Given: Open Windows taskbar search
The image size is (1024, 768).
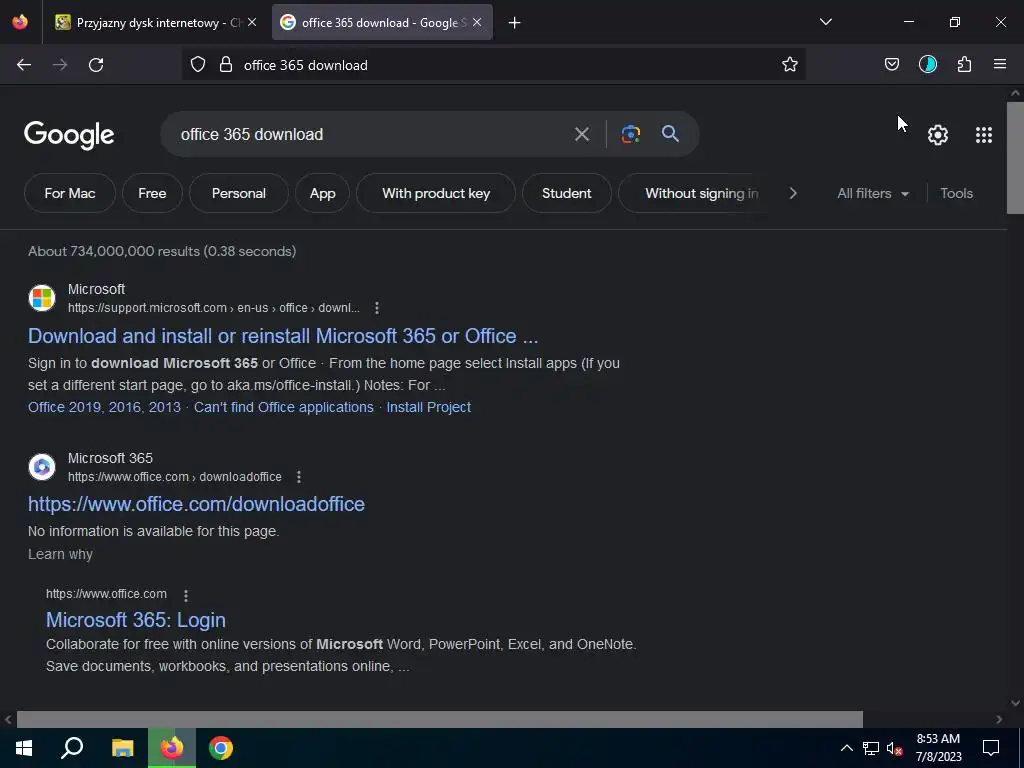Looking at the screenshot, I should pyautogui.click(x=72, y=748).
